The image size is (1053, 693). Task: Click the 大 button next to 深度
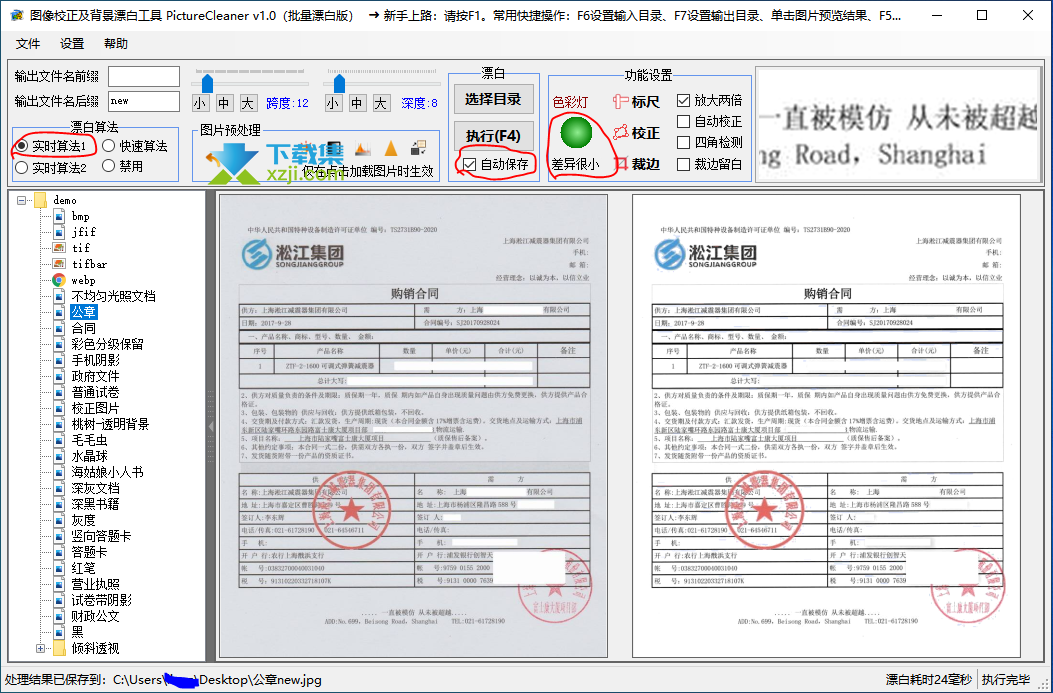381,103
